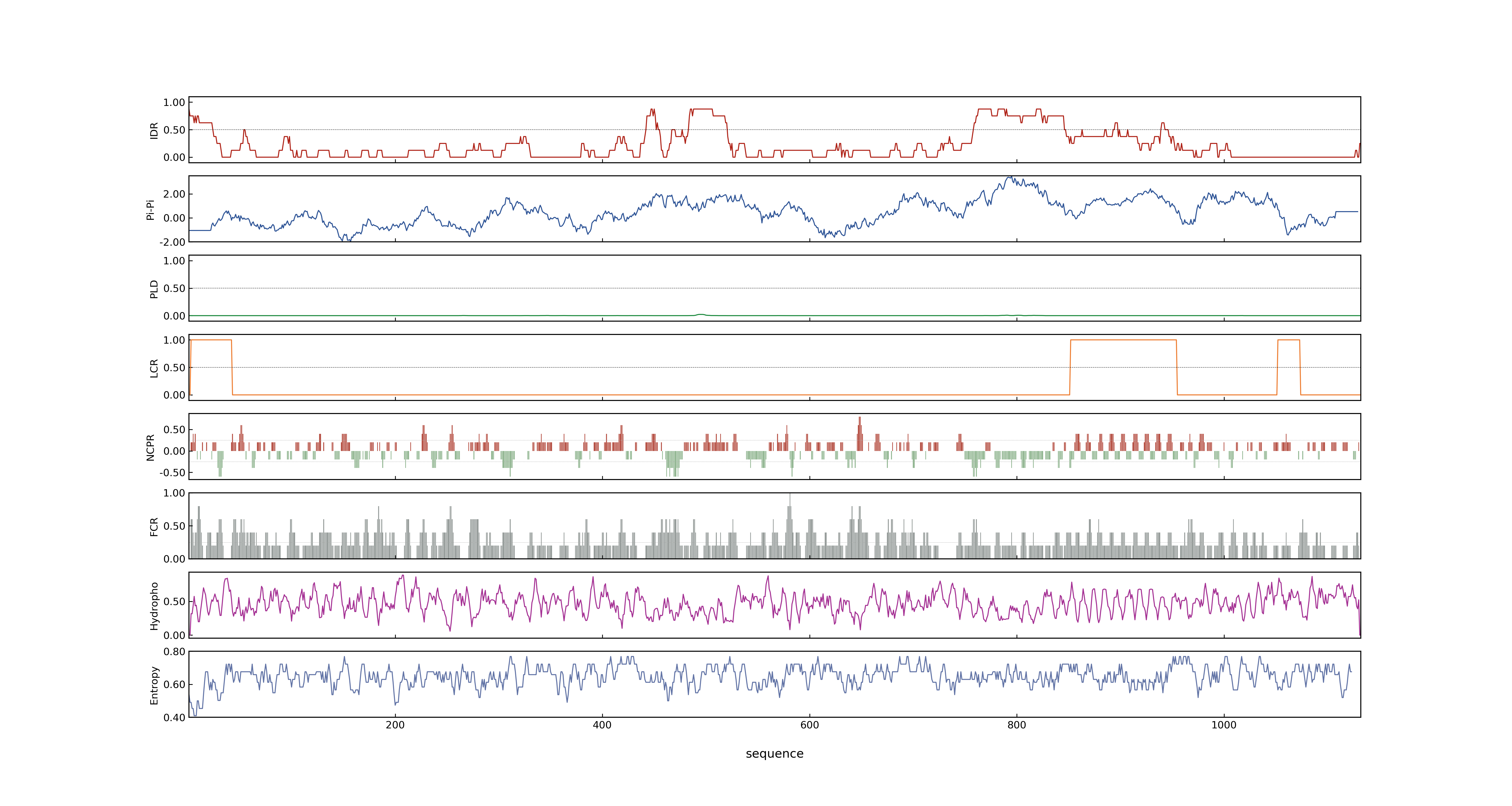Click the FCR y-axis label
This screenshot has height=806, width=1512.
[154, 526]
